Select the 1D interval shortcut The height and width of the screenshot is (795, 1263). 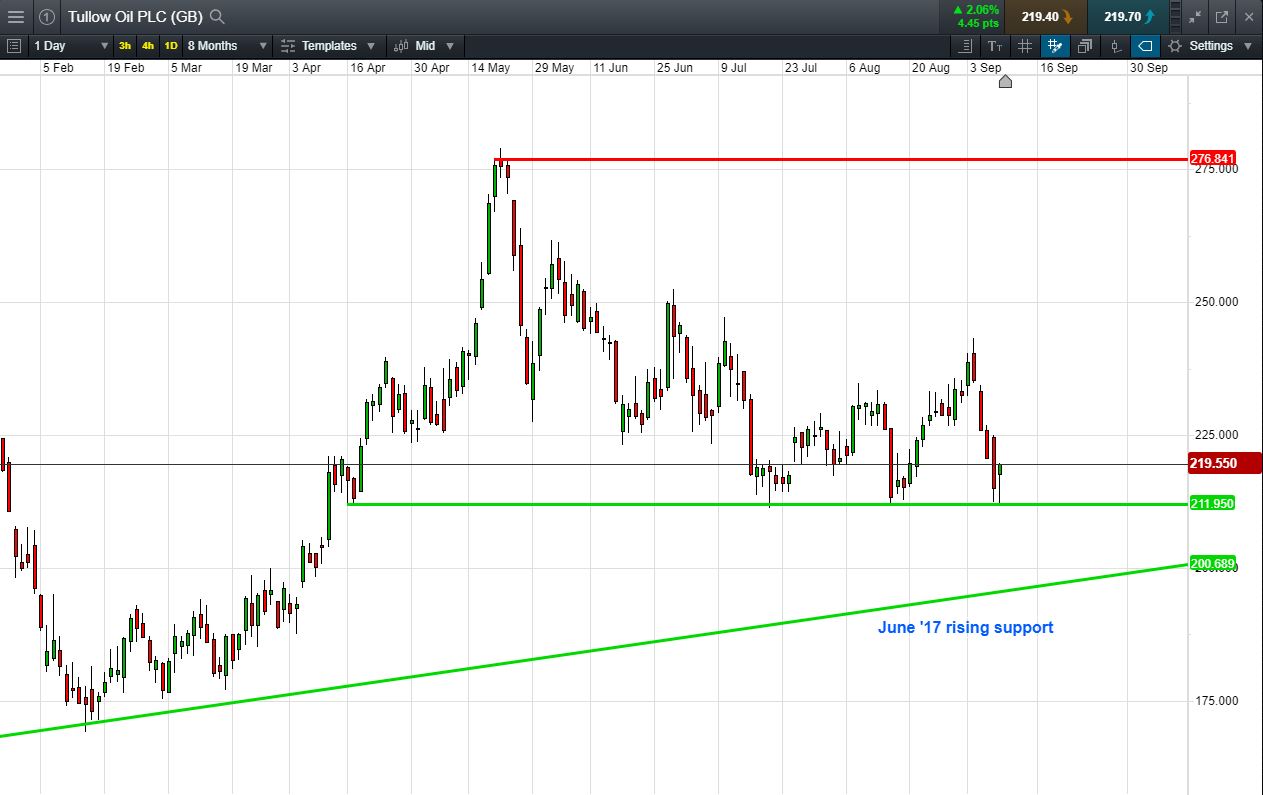click(x=171, y=46)
